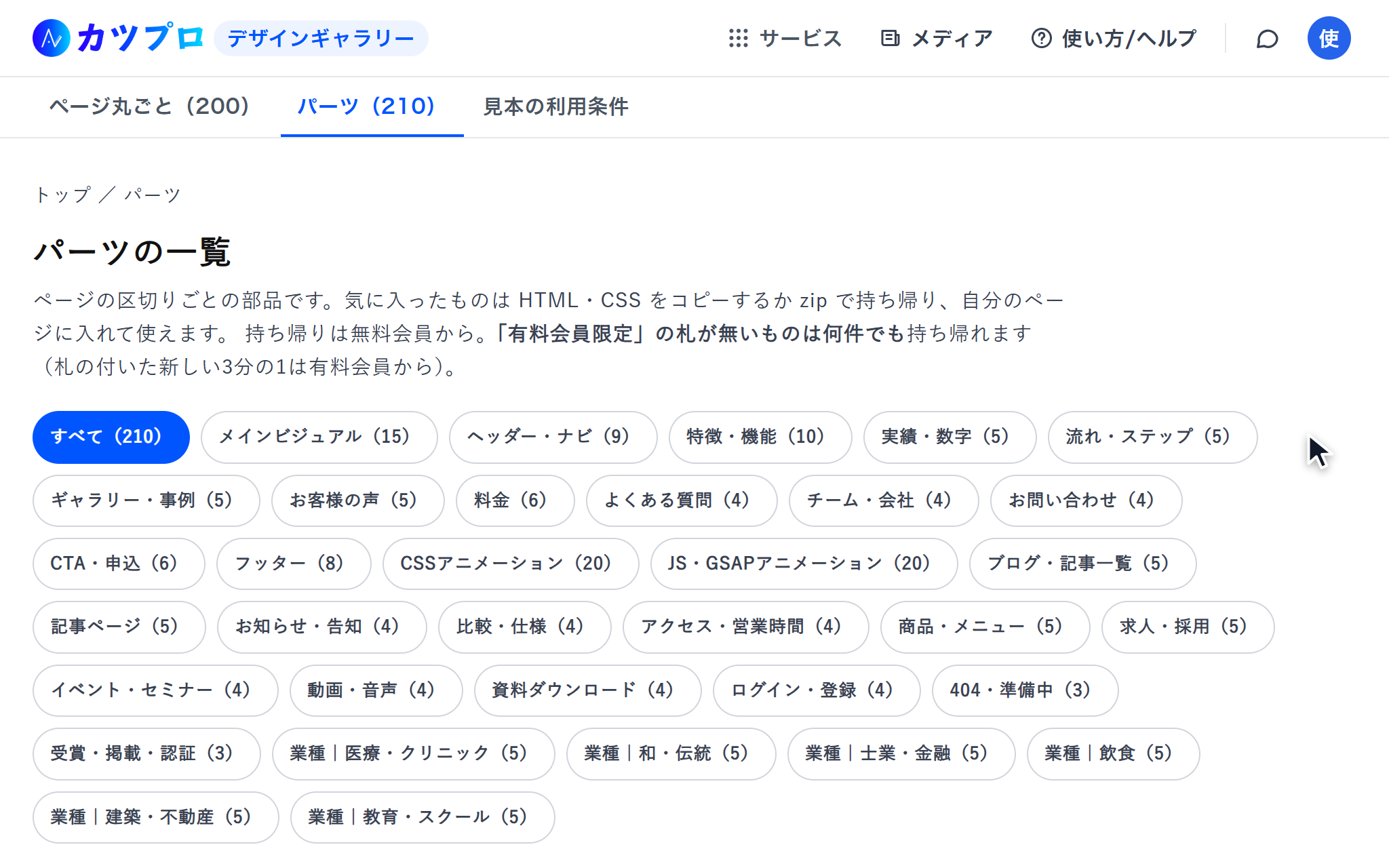Filter by アクセス・営業時間（4）
The height and width of the screenshot is (868, 1389).
point(745,627)
